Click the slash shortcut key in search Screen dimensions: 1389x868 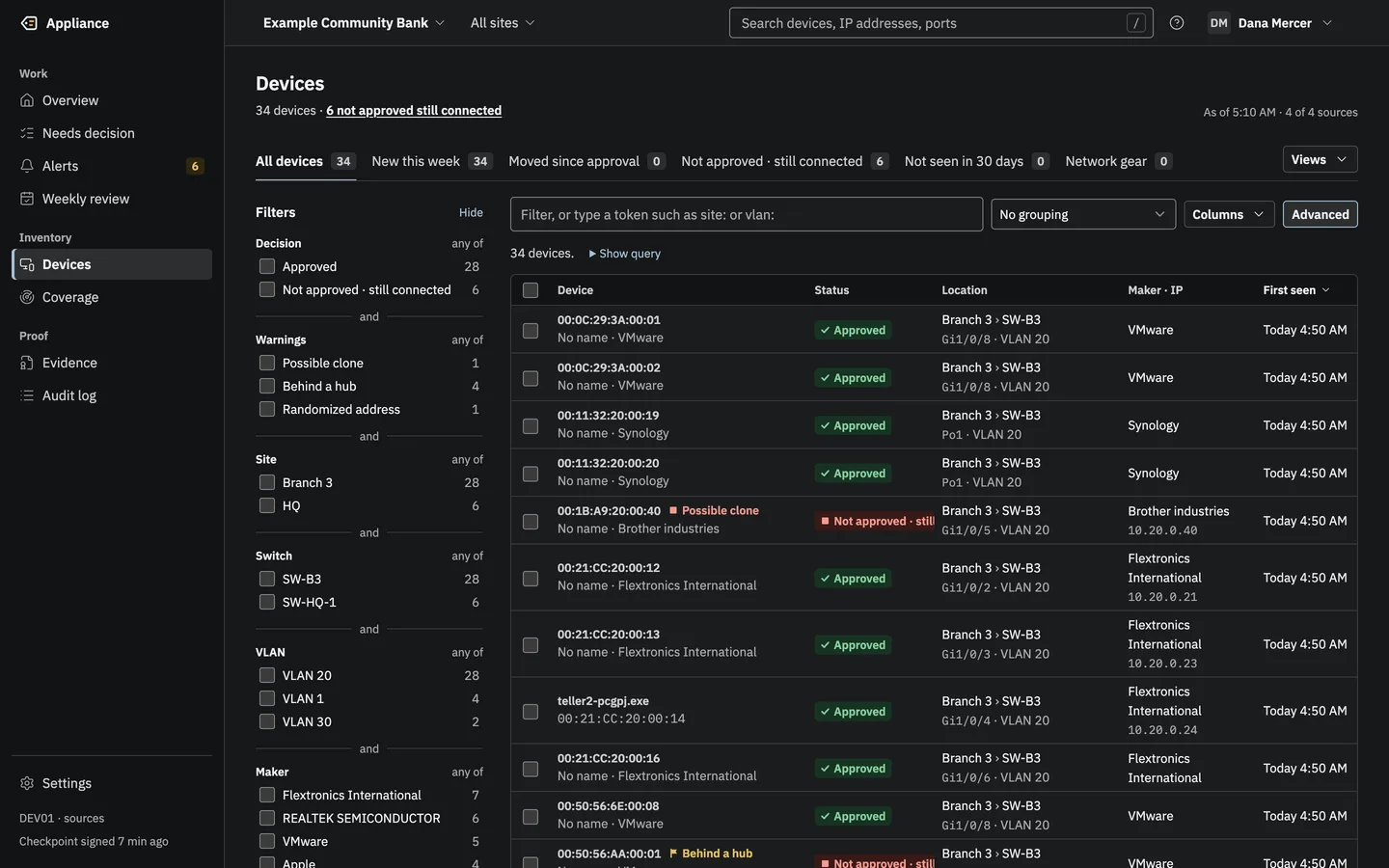pyautogui.click(x=1136, y=23)
